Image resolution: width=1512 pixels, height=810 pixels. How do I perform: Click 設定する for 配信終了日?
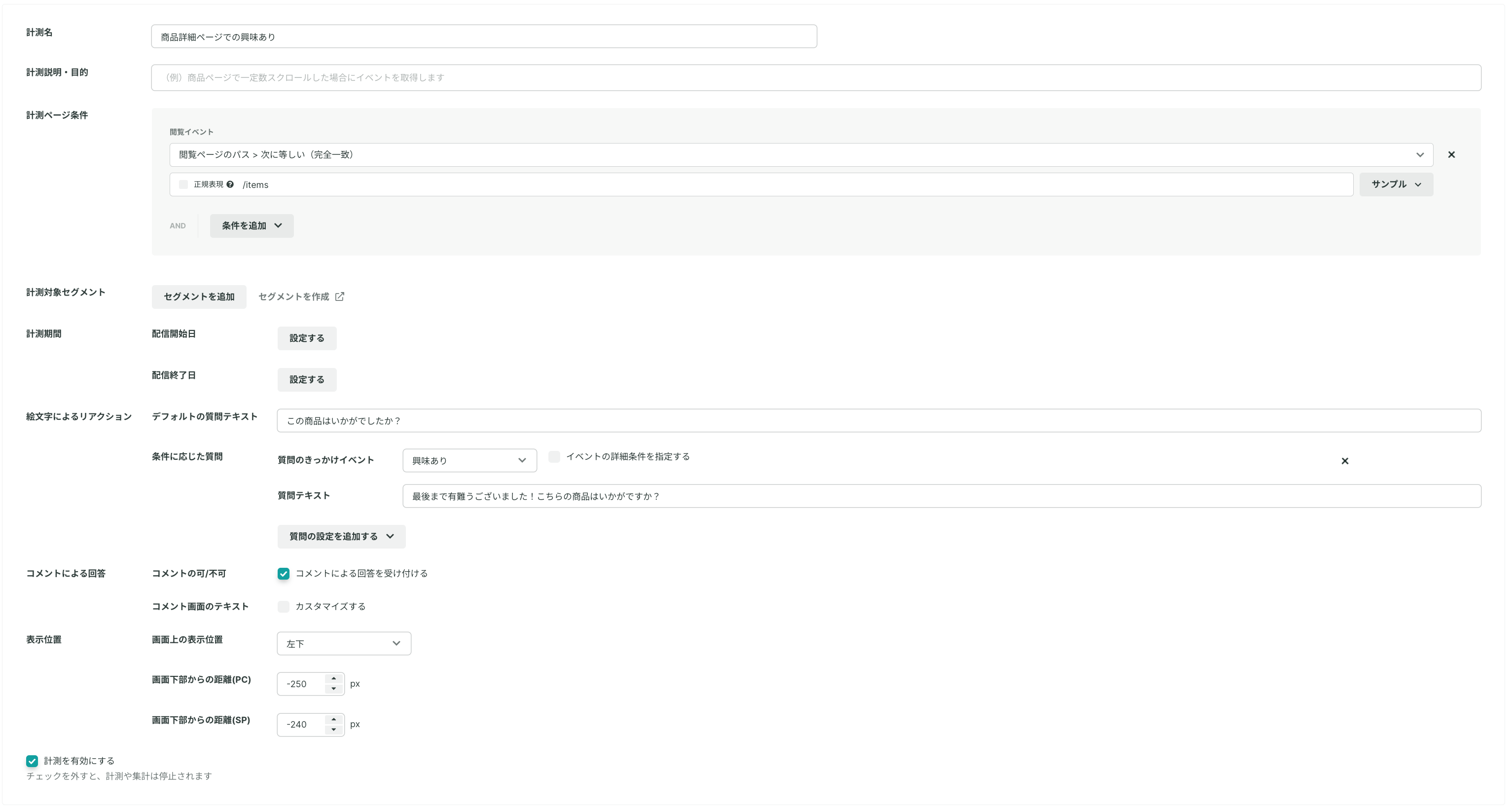point(307,380)
